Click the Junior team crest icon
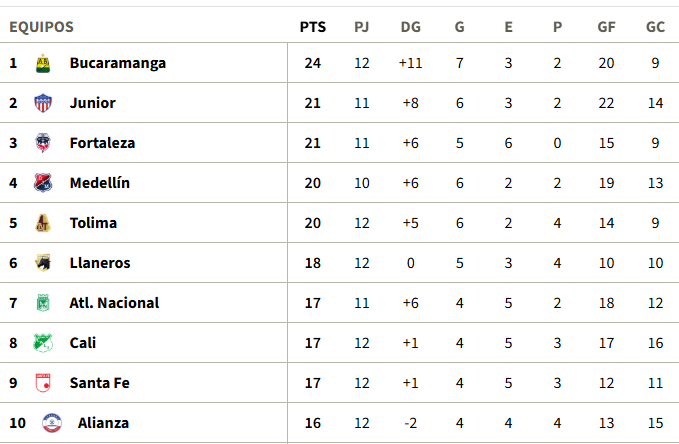Image resolution: width=679 pixels, height=444 pixels. [43, 103]
